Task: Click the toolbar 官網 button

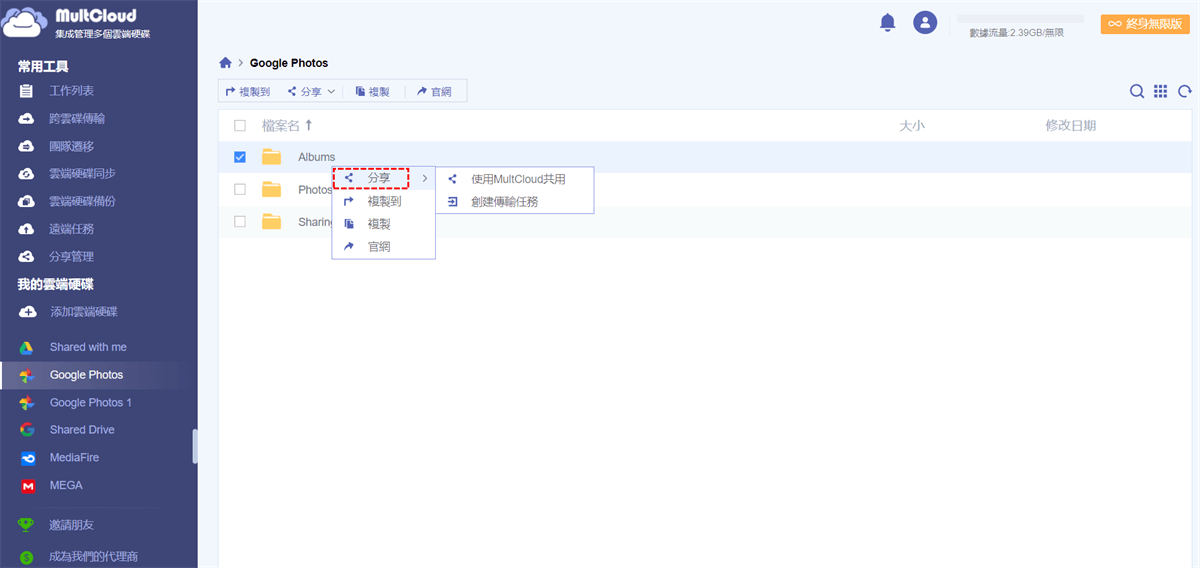Action: tap(434, 91)
